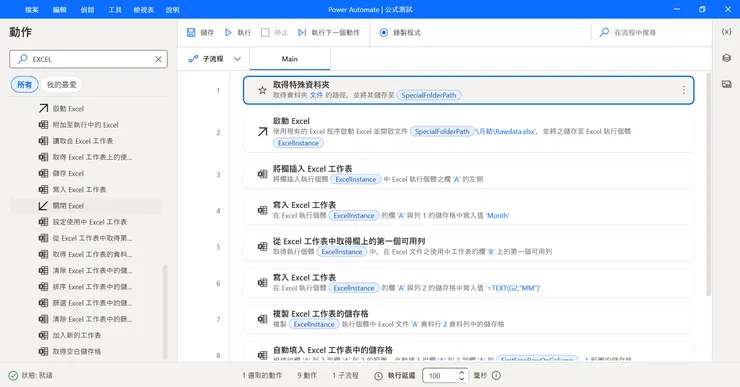Expand the 子流程 dropdown chevron
The width and height of the screenshot is (740, 387).
pos(237,59)
